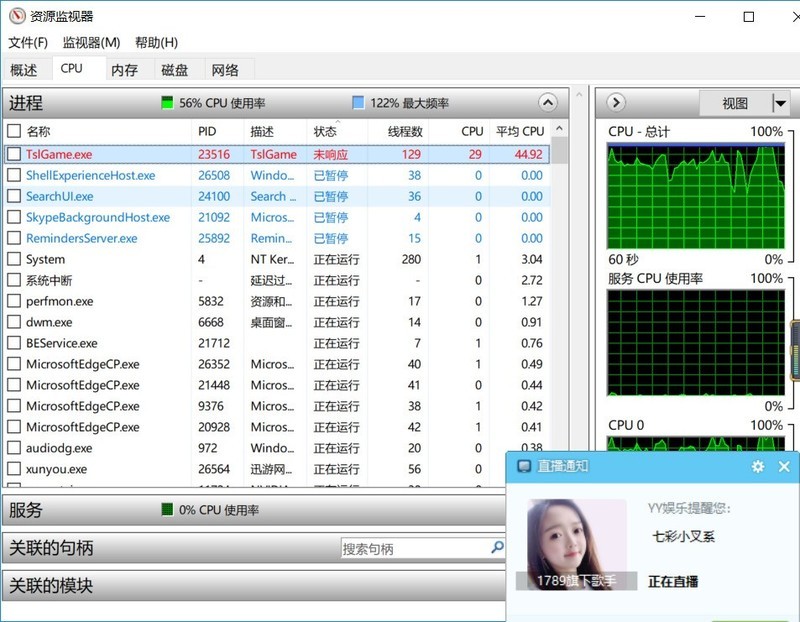
Task: Check the box for TslGame.exe
Action: (14, 154)
